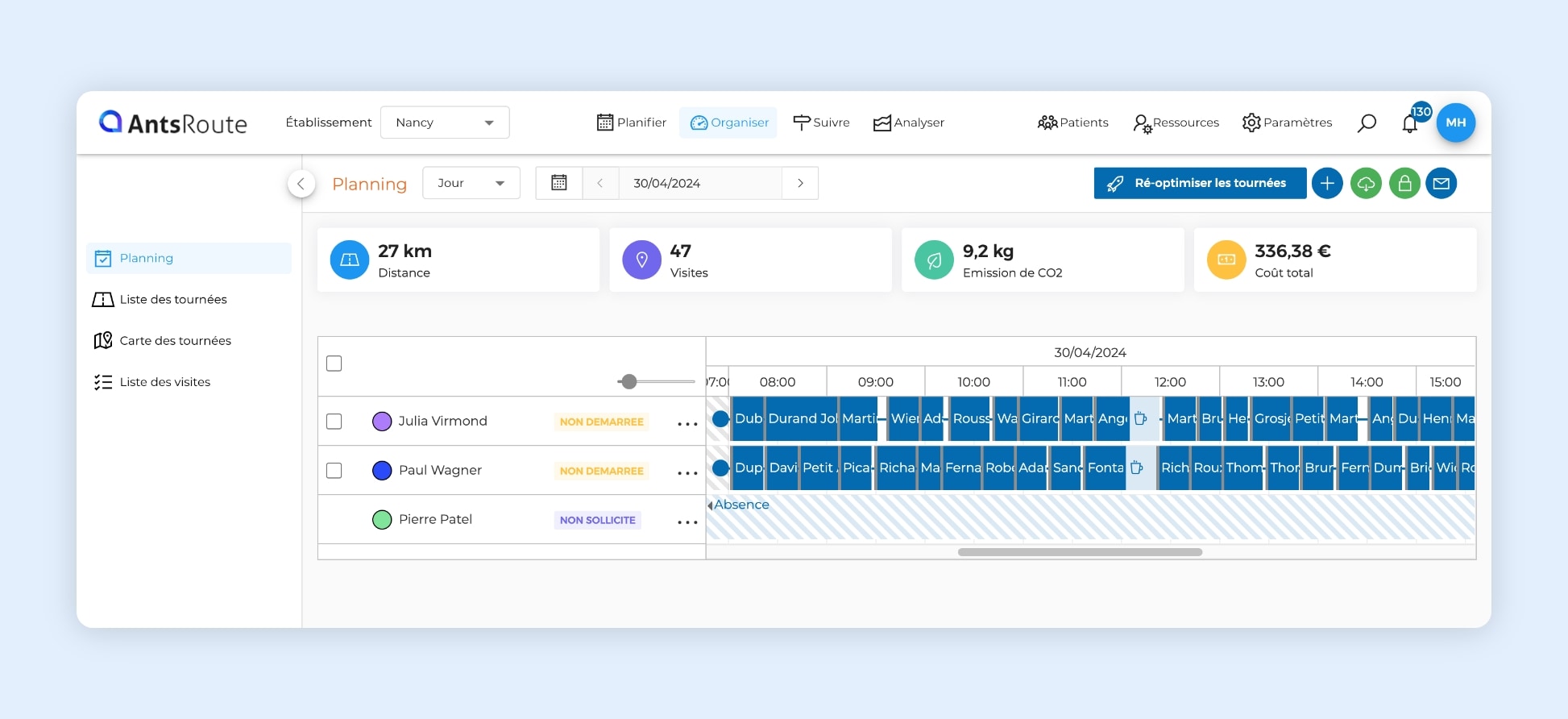
Task: Go to next day arrow
Action: click(800, 183)
